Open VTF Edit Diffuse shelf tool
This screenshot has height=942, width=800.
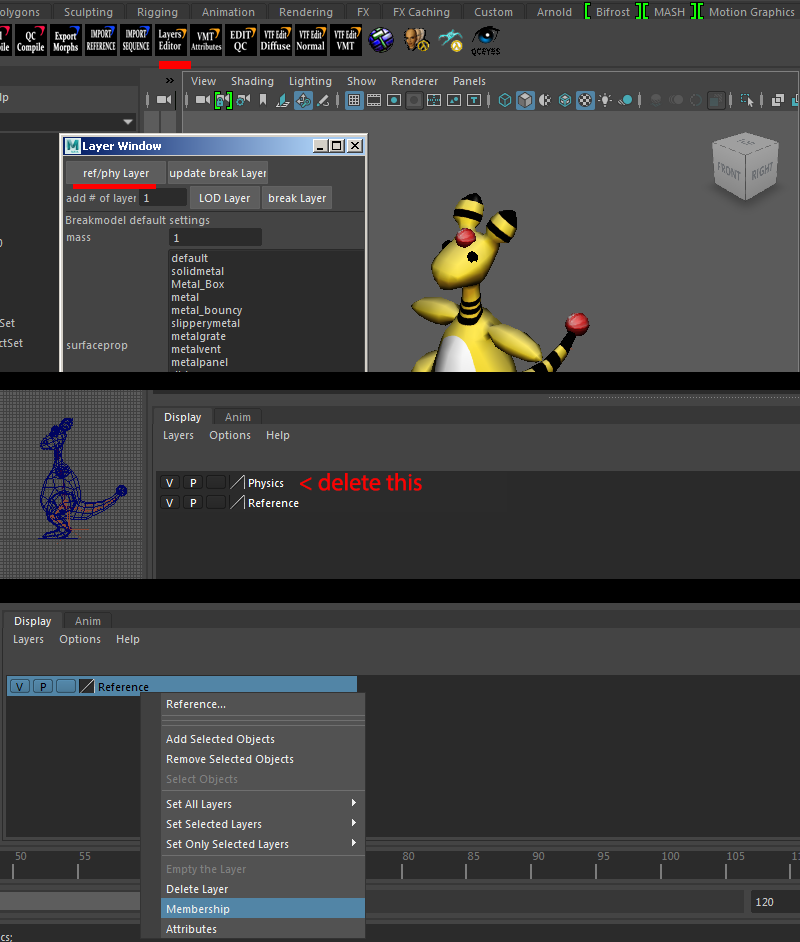[276, 41]
